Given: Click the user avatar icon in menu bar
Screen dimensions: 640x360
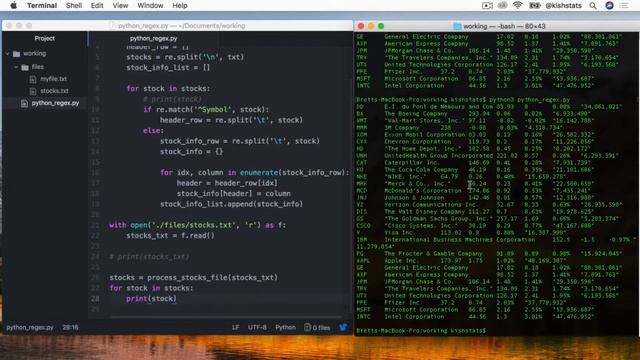Looking at the screenshot, I should [609, 5].
